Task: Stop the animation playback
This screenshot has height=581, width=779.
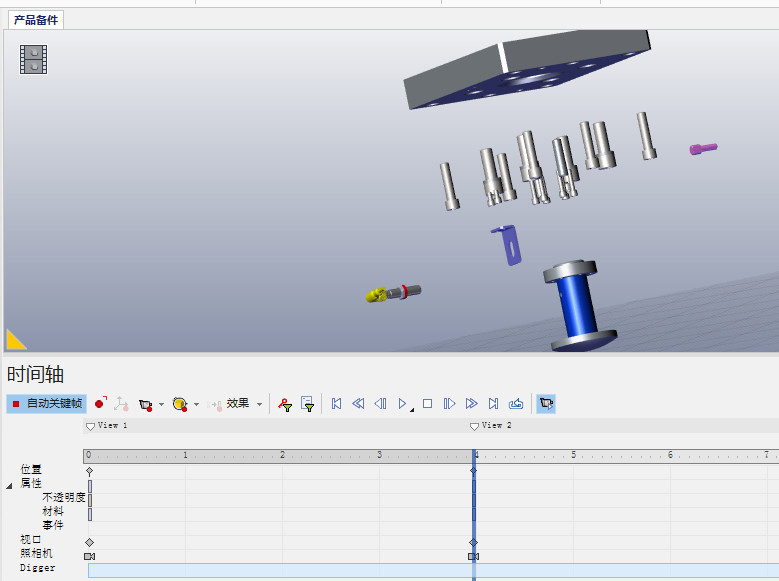Action: 427,404
